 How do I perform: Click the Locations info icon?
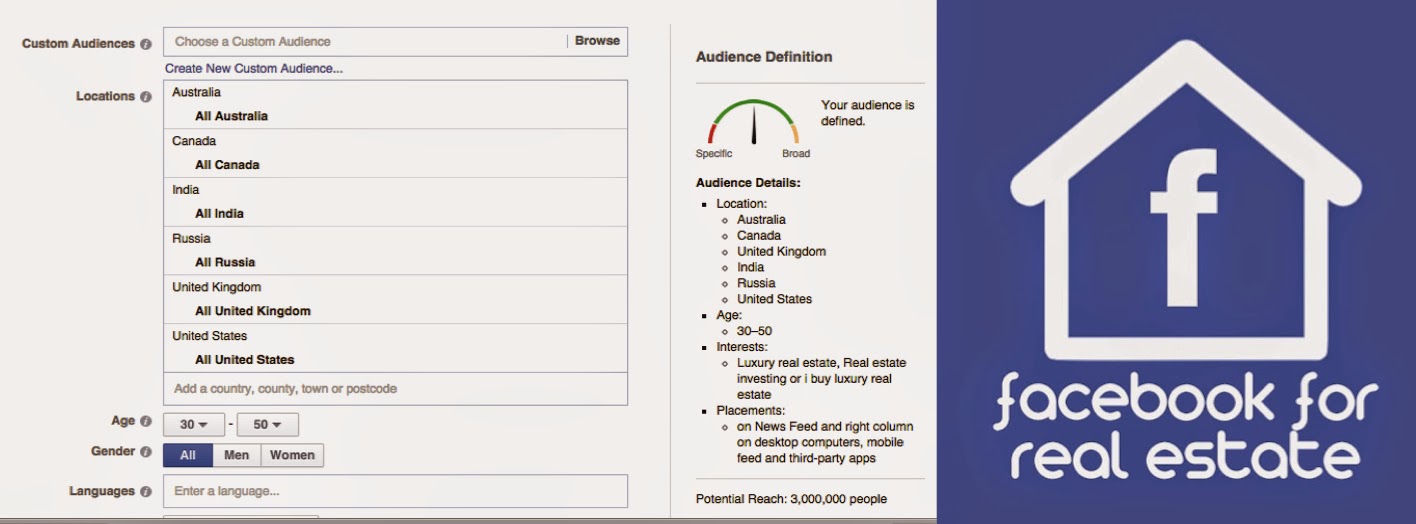coord(146,97)
